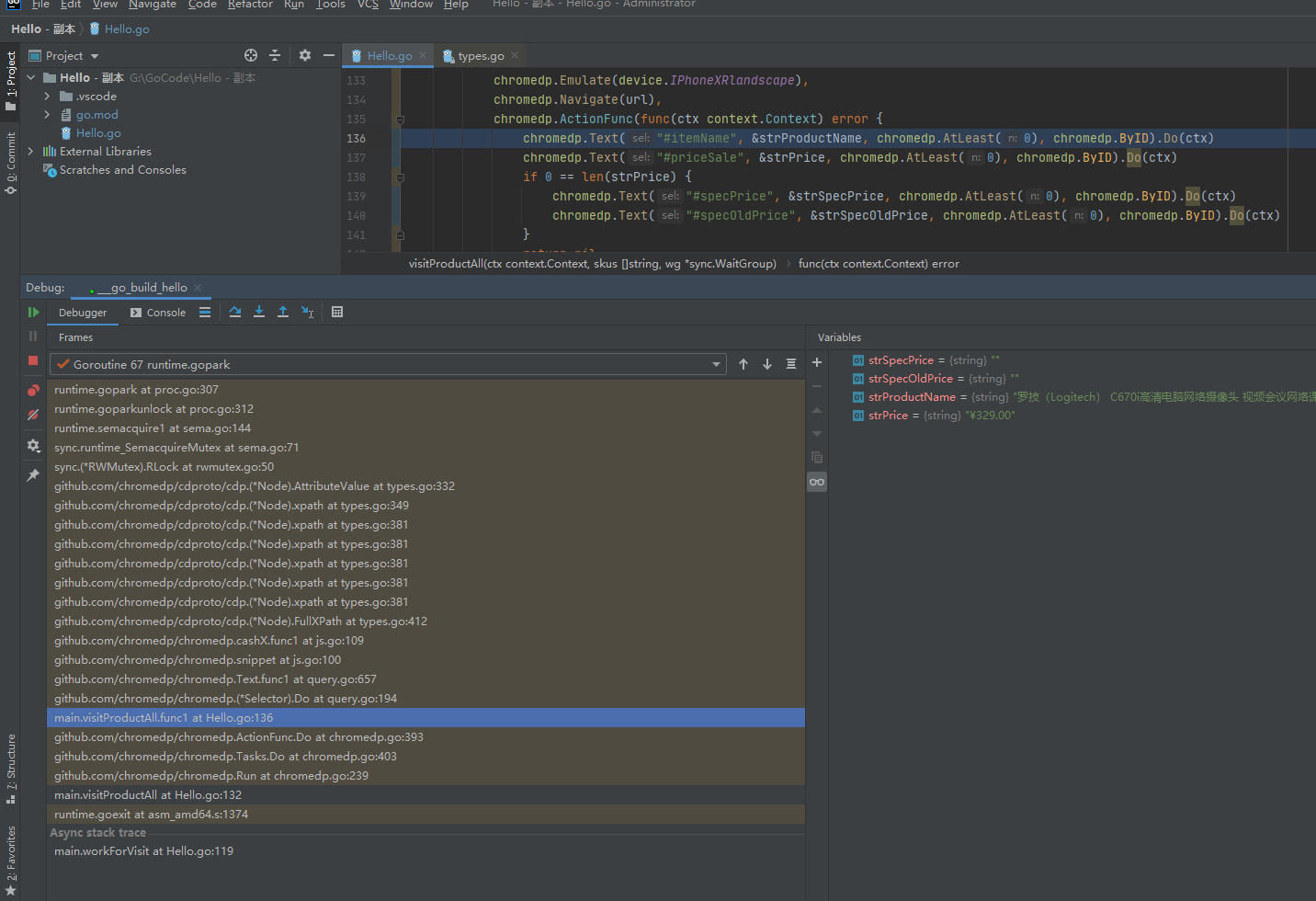
Task: Click Collapse All in the Project panel
Action: point(275,56)
